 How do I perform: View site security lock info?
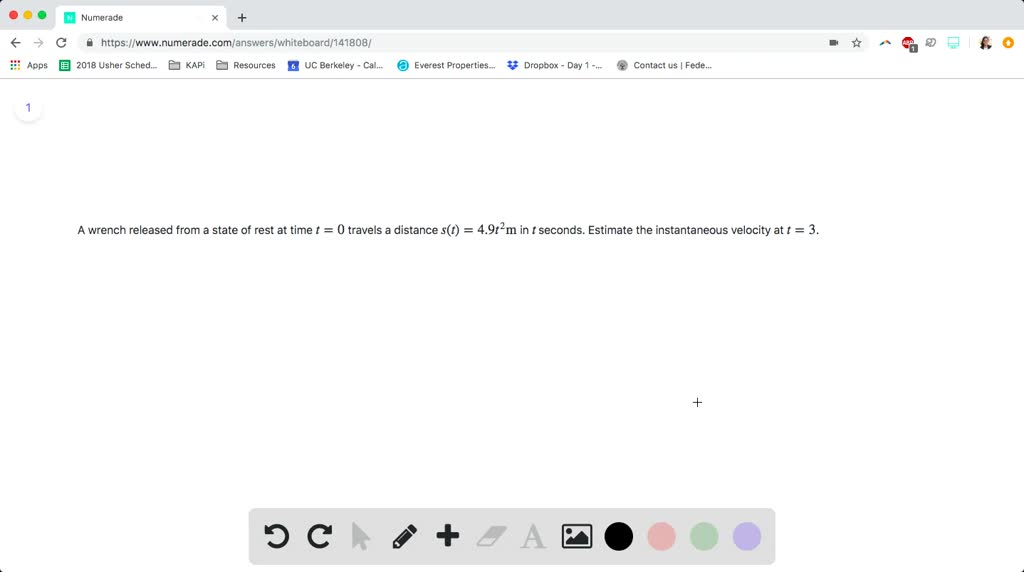pyautogui.click(x=89, y=42)
